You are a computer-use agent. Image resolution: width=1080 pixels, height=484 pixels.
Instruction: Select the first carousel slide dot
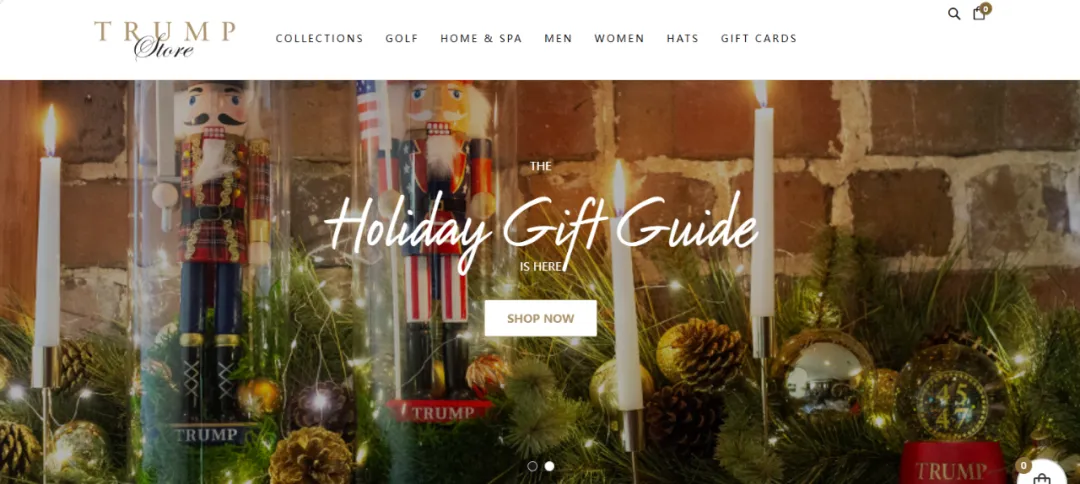[532, 466]
